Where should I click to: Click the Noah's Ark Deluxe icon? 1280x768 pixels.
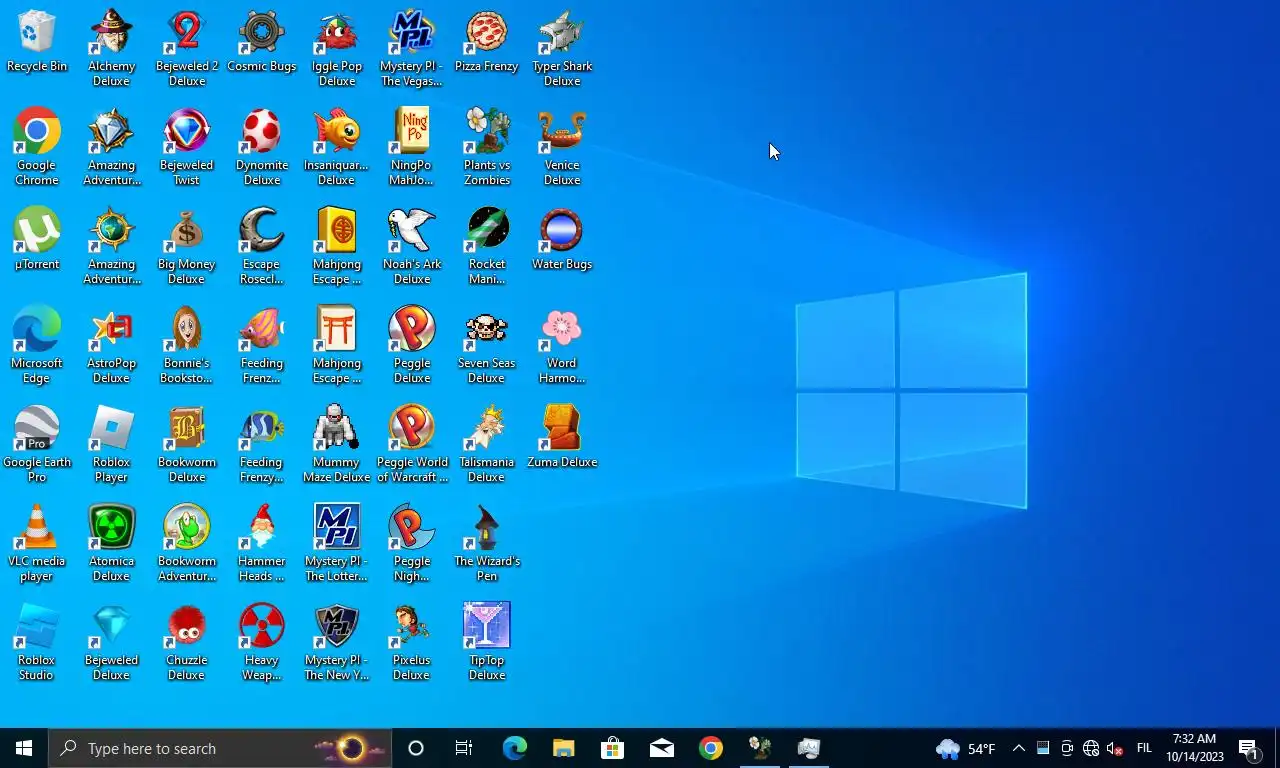click(x=412, y=246)
